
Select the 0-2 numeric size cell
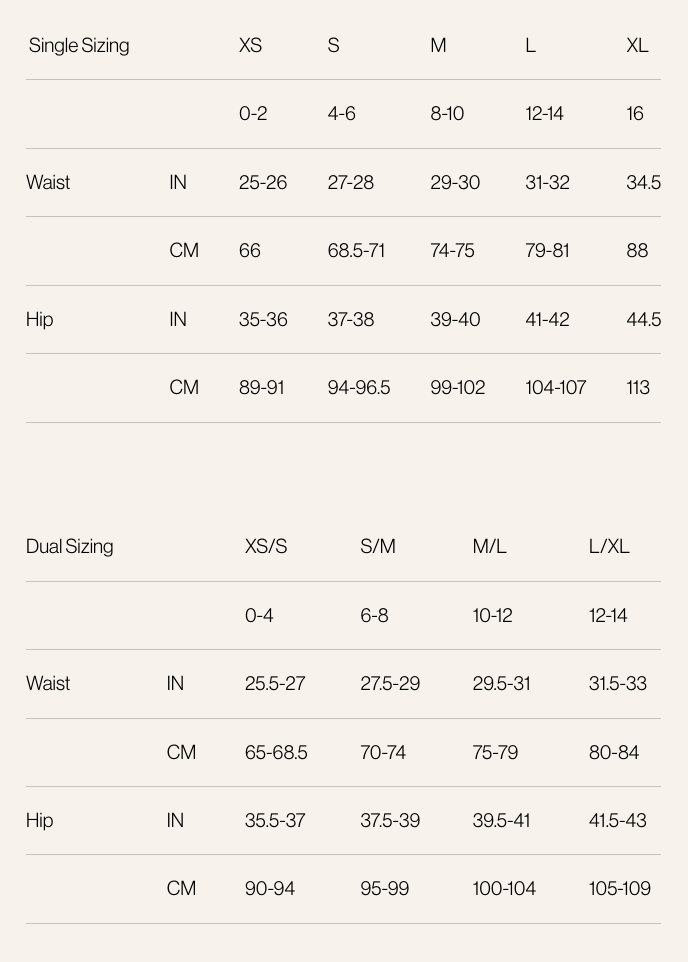pos(253,113)
